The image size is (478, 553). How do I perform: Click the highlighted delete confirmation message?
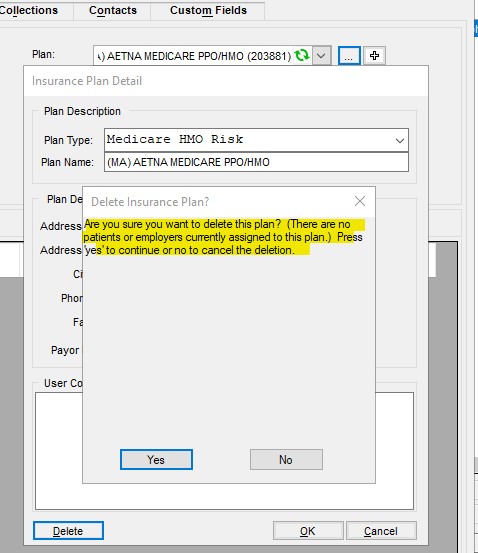(223, 237)
